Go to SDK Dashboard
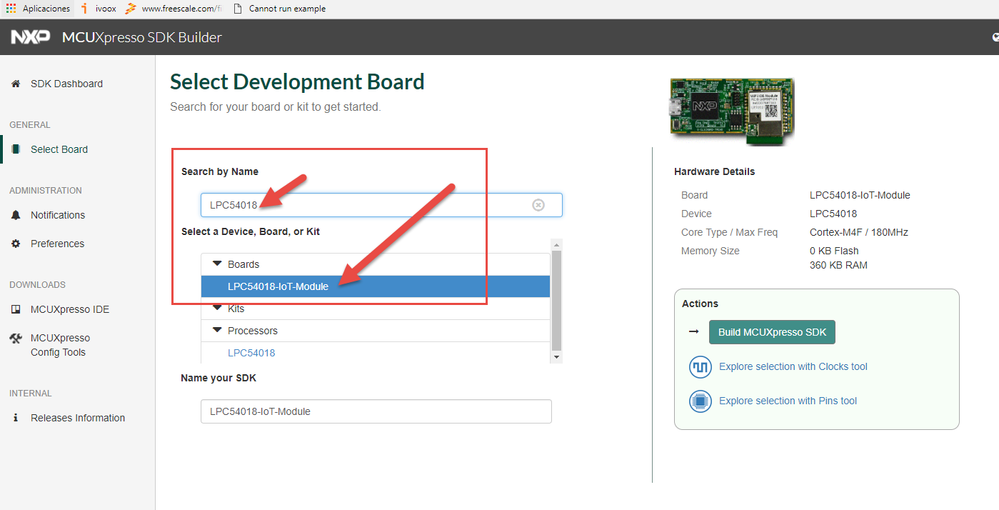999x510 pixels. pos(66,84)
